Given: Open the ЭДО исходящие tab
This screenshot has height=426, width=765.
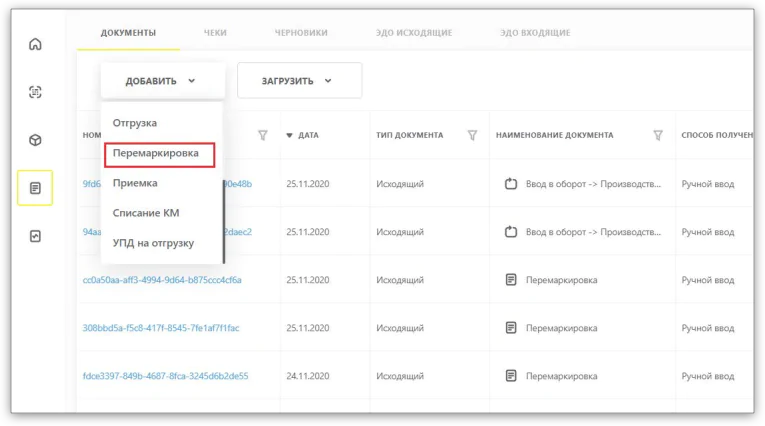Looking at the screenshot, I should click(x=414, y=33).
